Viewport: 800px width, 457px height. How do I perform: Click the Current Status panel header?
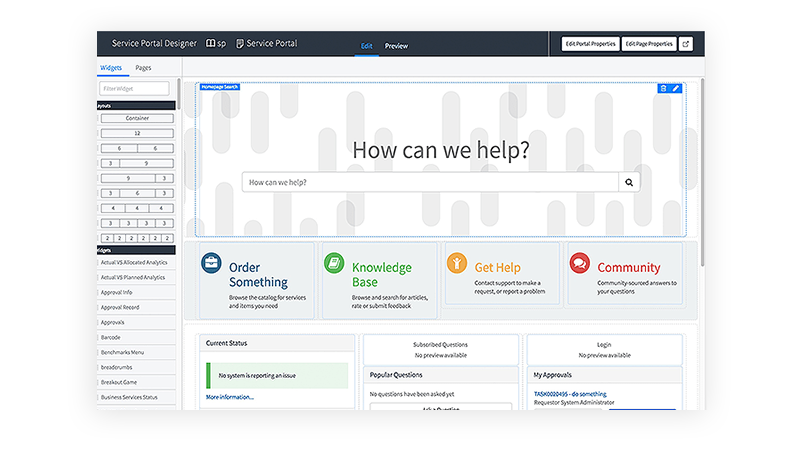[x=278, y=343]
